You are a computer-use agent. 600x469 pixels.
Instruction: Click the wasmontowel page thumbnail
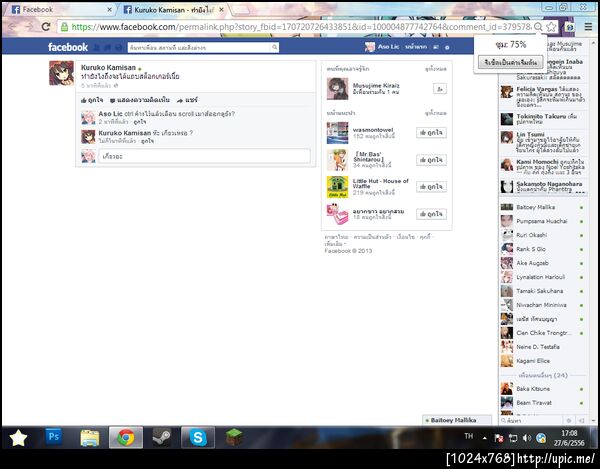click(x=338, y=133)
